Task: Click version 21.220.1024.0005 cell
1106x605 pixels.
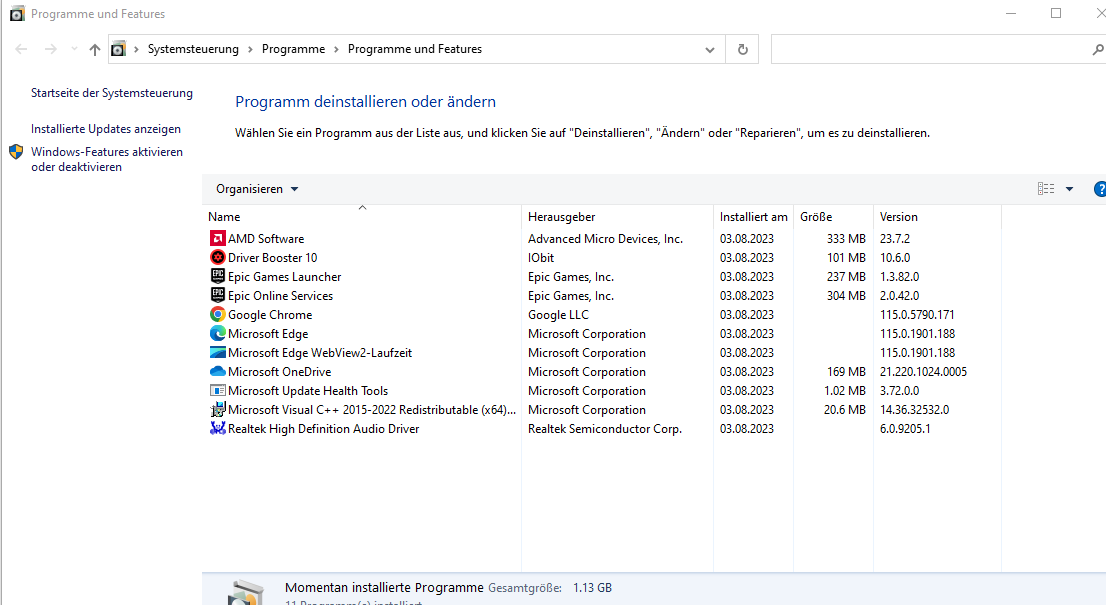Action: [x=923, y=372]
